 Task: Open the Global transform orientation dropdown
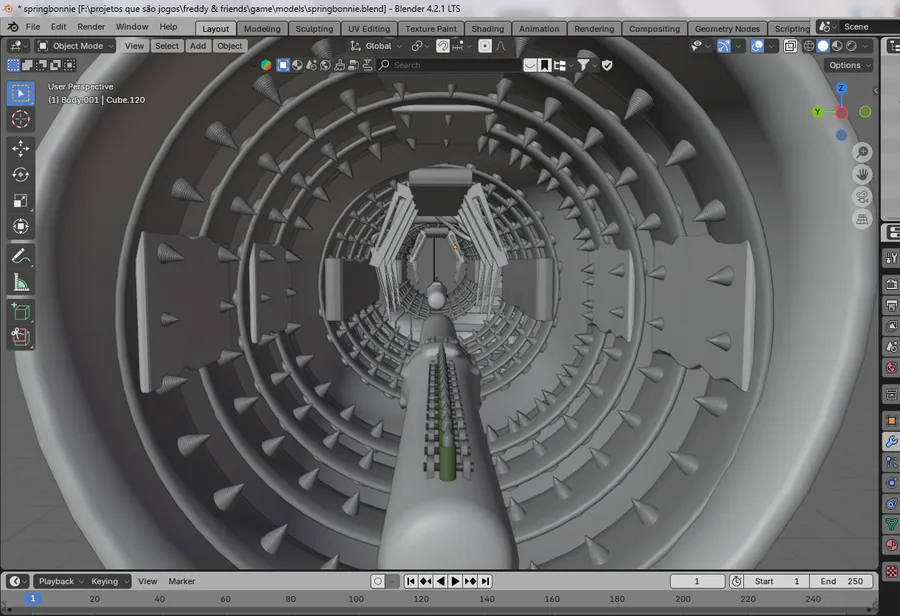pos(376,46)
